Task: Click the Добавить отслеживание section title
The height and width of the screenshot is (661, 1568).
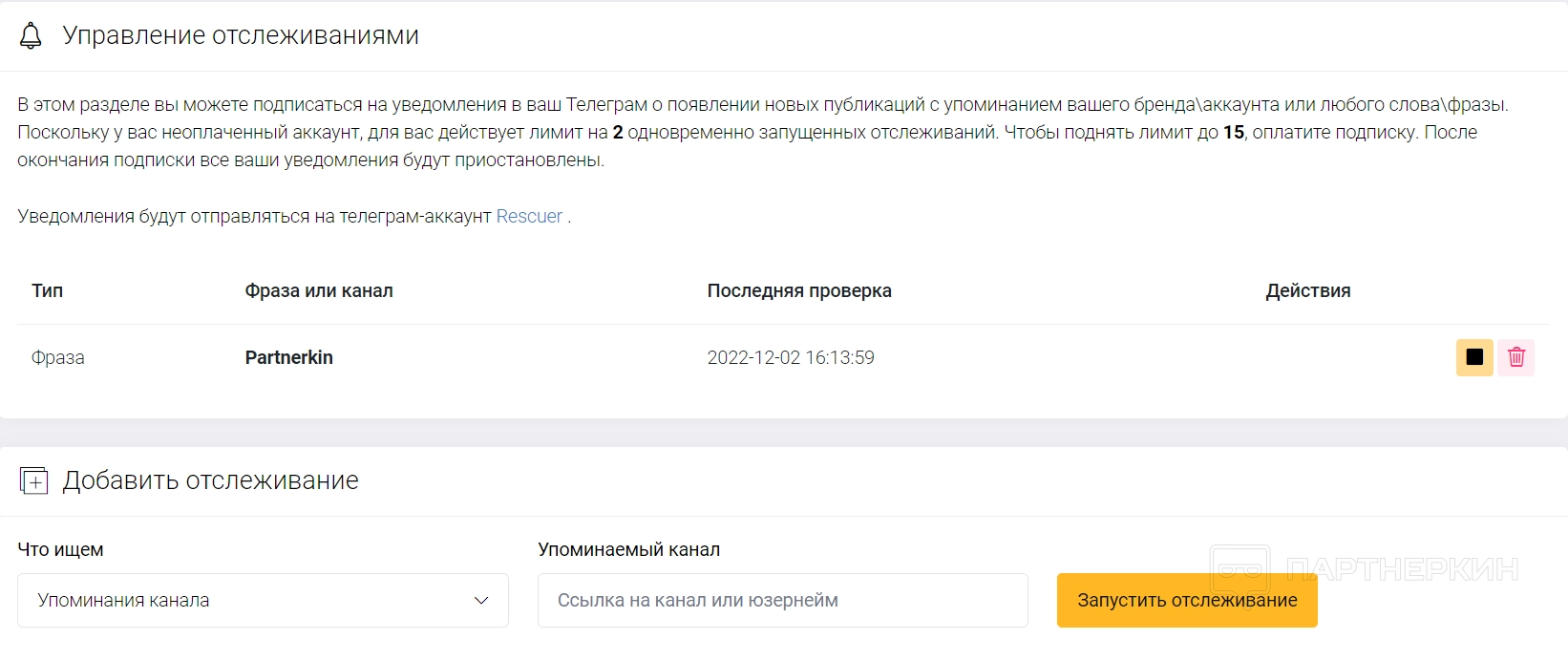Action: (211, 480)
